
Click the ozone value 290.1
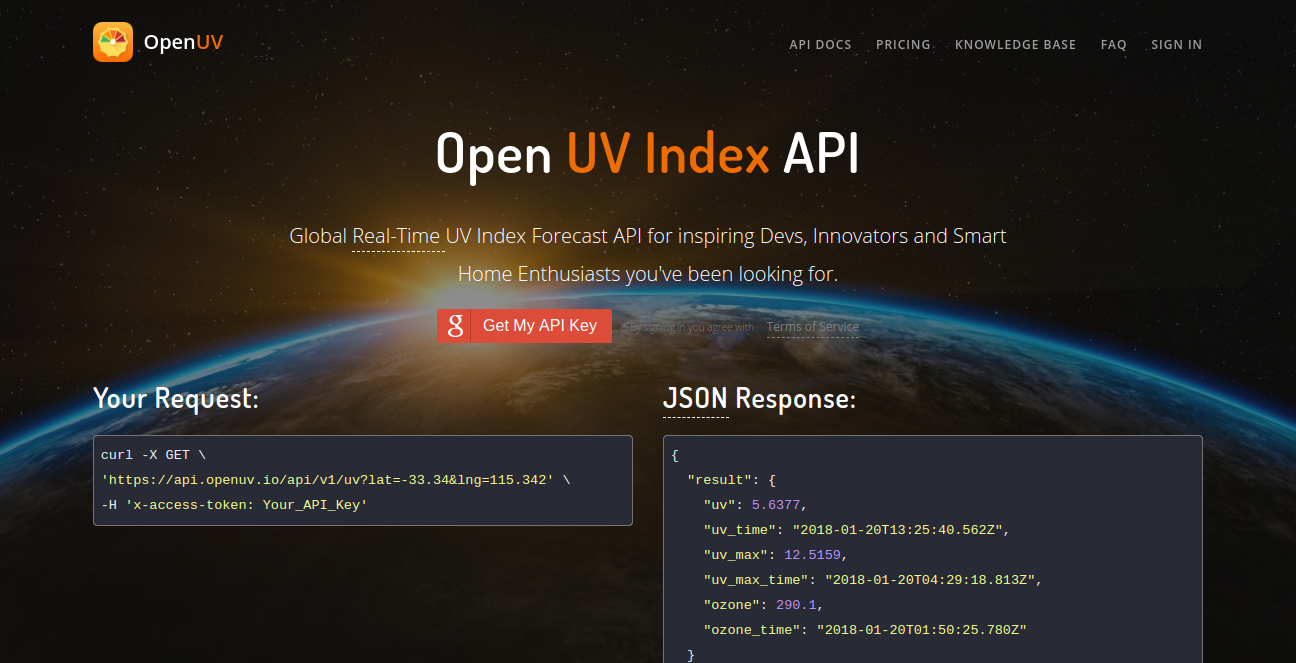click(796, 605)
